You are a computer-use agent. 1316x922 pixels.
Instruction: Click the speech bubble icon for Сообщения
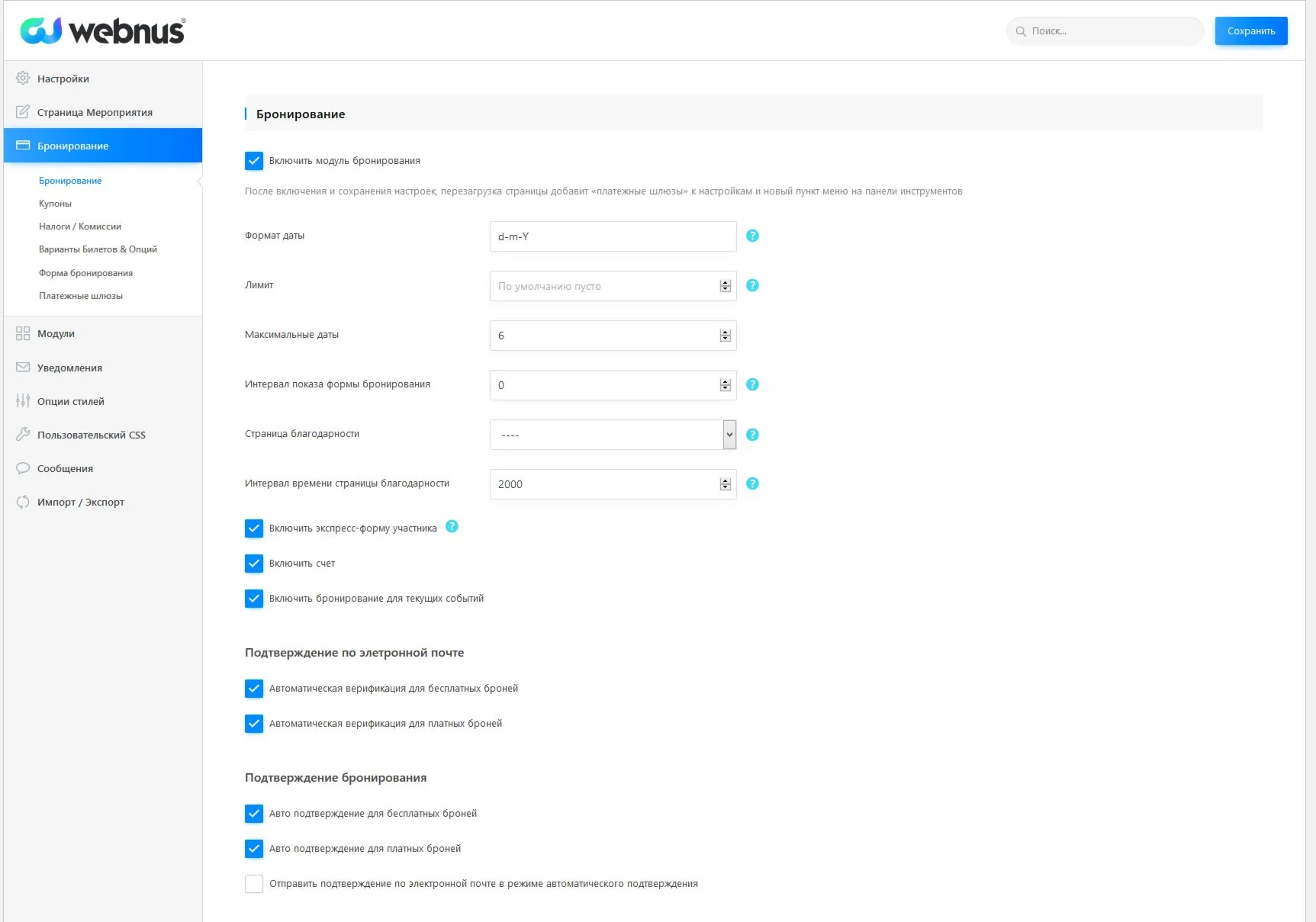23,468
